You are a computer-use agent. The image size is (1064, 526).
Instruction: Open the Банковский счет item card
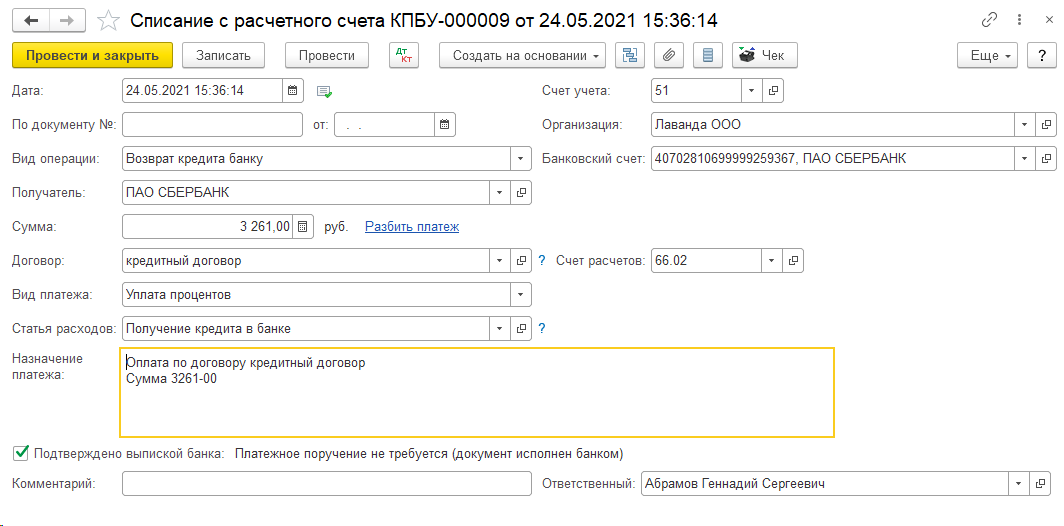point(1046,159)
